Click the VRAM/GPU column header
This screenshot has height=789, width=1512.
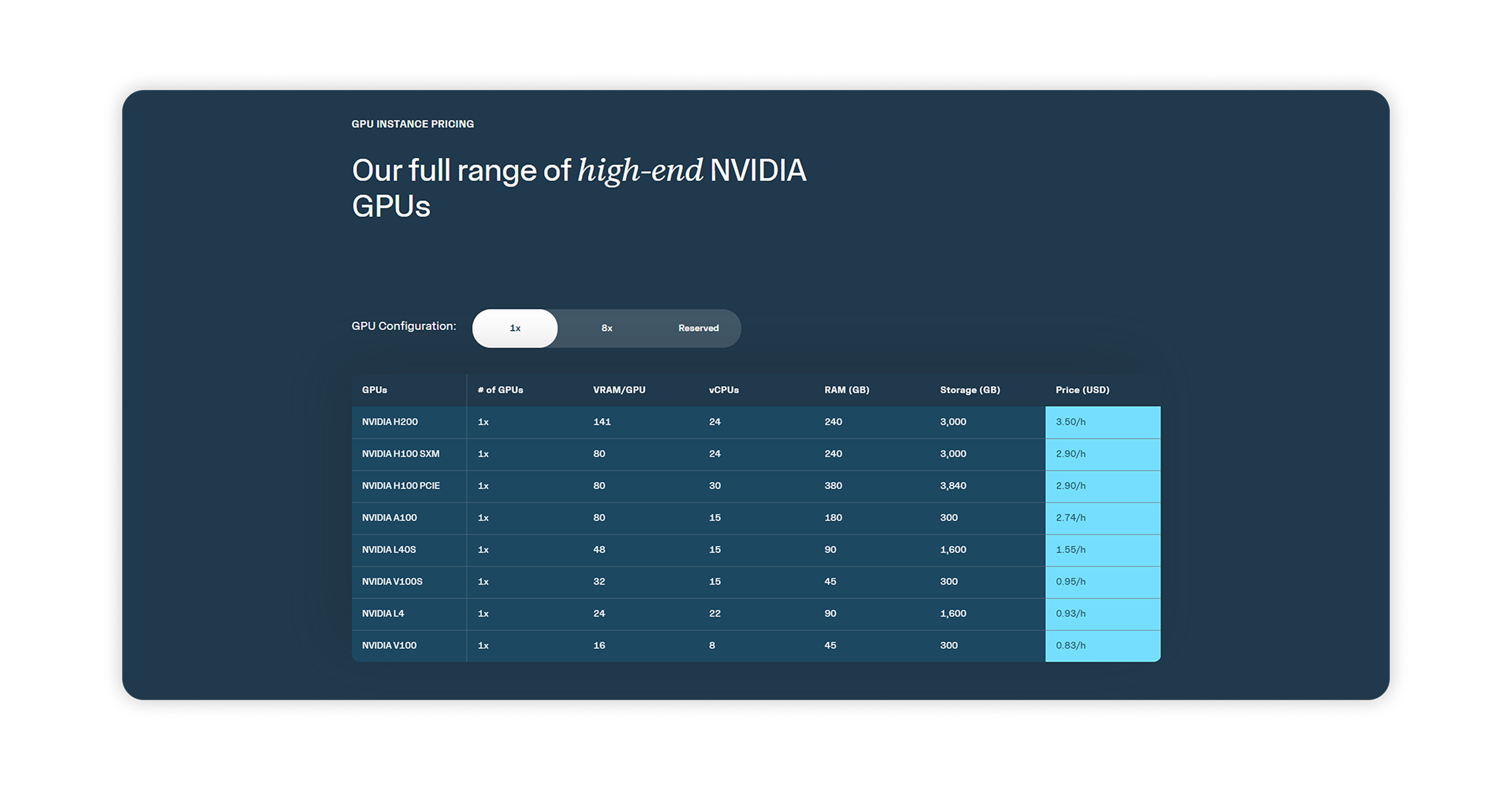pyautogui.click(x=619, y=390)
